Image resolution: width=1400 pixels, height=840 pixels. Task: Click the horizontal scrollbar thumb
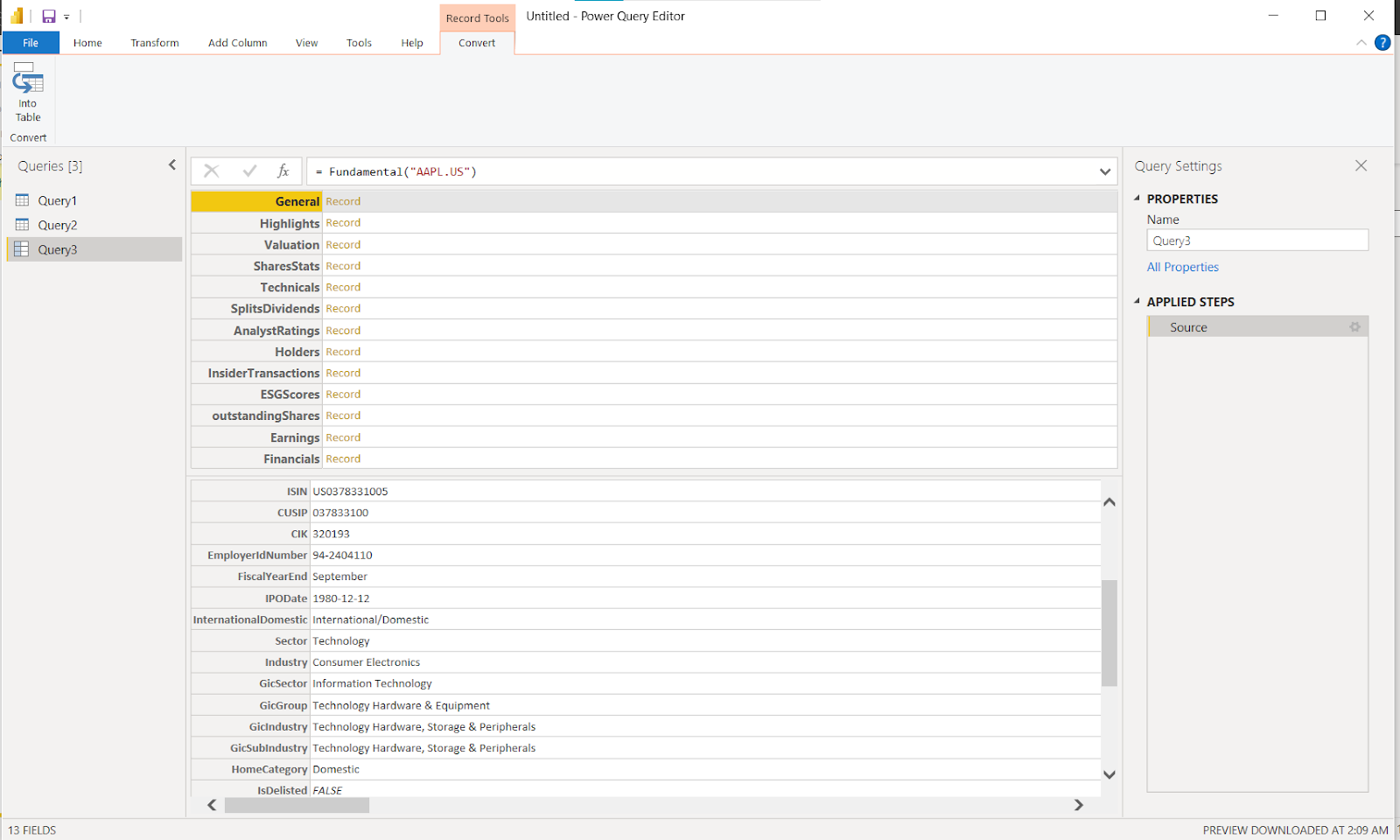click(297, 805)
